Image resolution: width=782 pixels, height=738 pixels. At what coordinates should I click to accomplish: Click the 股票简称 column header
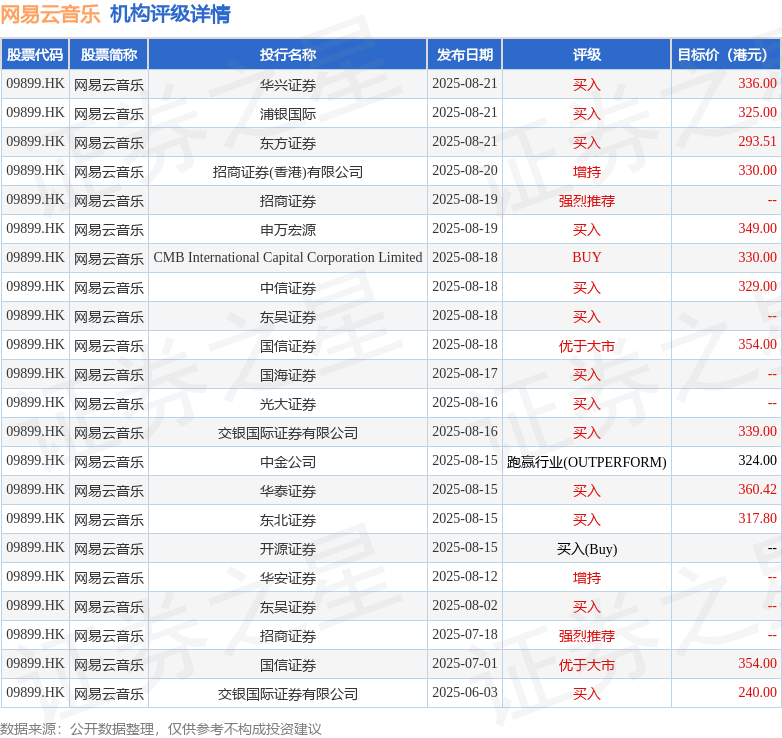pyautogui.click(x=109, y=54)
